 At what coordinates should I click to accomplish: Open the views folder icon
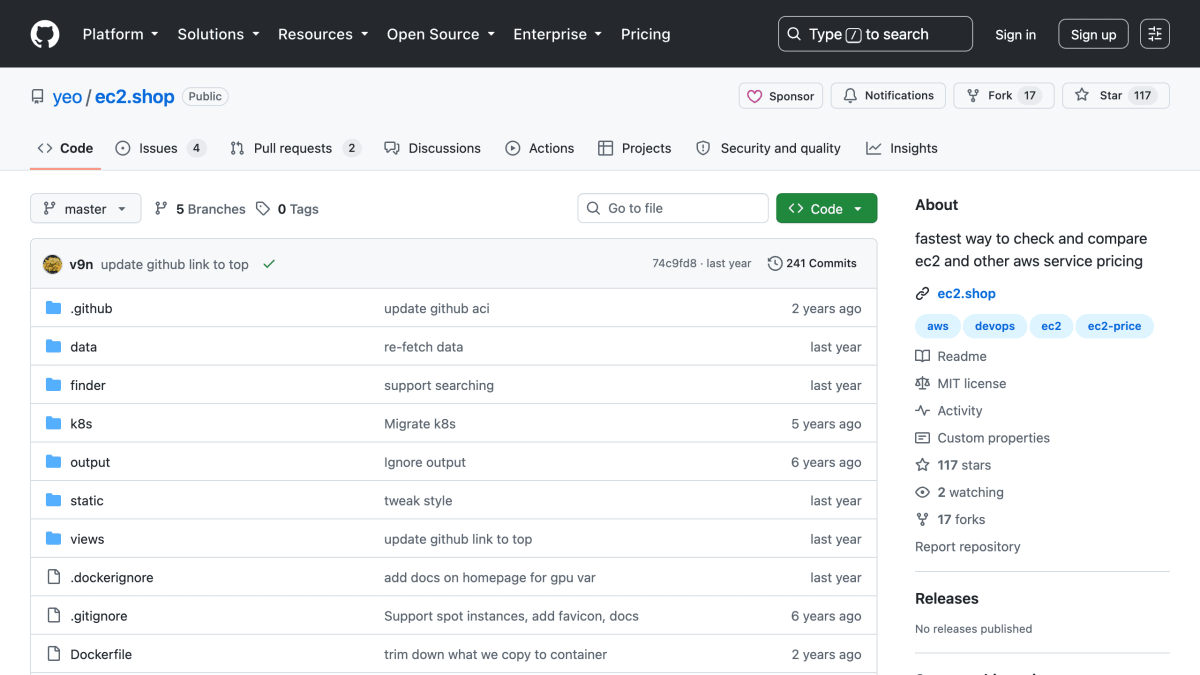(x=54, y=539)
